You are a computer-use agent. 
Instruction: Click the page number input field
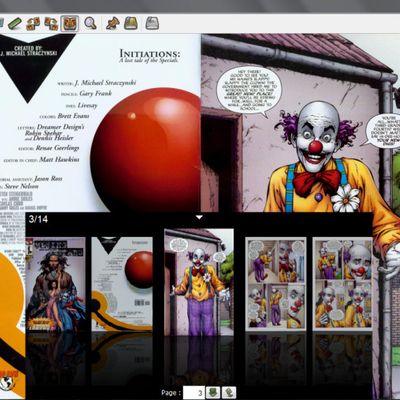[194, 393]
